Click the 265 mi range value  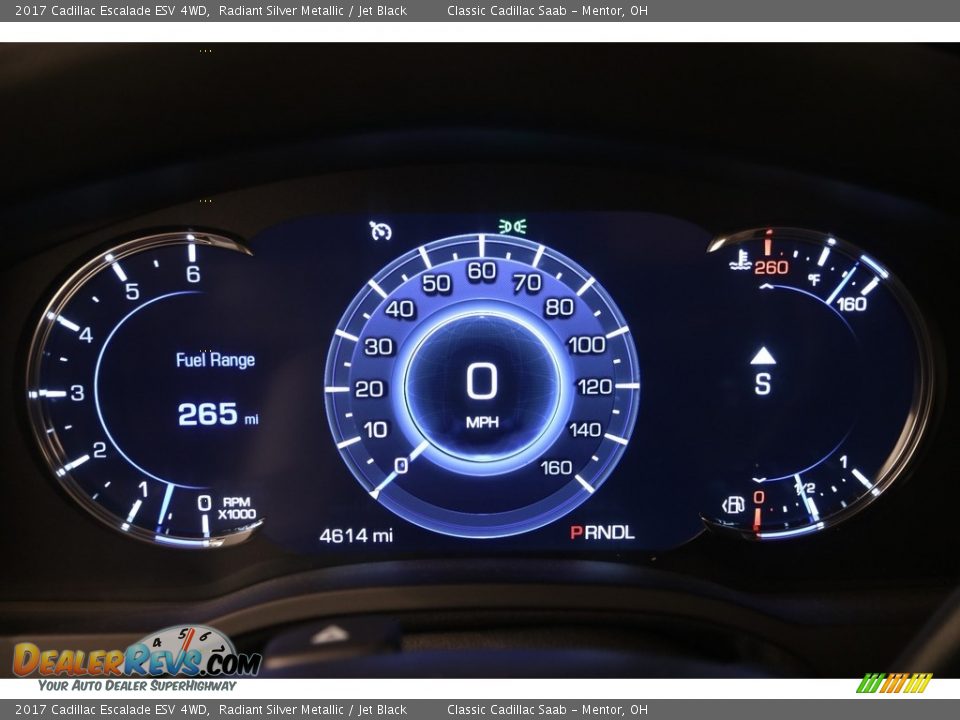pos(217,414)
